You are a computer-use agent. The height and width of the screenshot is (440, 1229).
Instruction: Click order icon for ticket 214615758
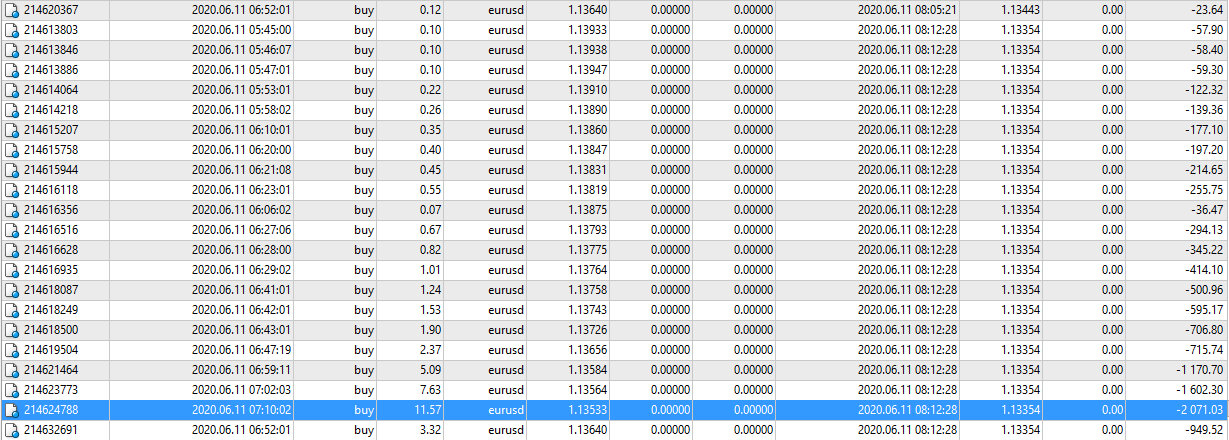12,150
